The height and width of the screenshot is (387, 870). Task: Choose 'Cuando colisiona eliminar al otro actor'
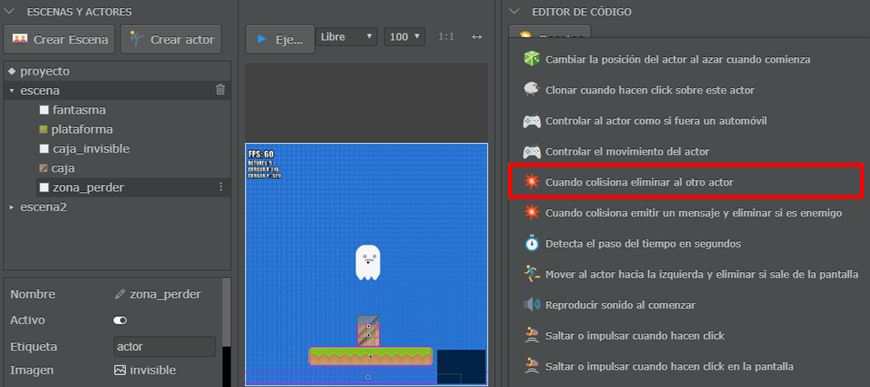coord(686,182)
